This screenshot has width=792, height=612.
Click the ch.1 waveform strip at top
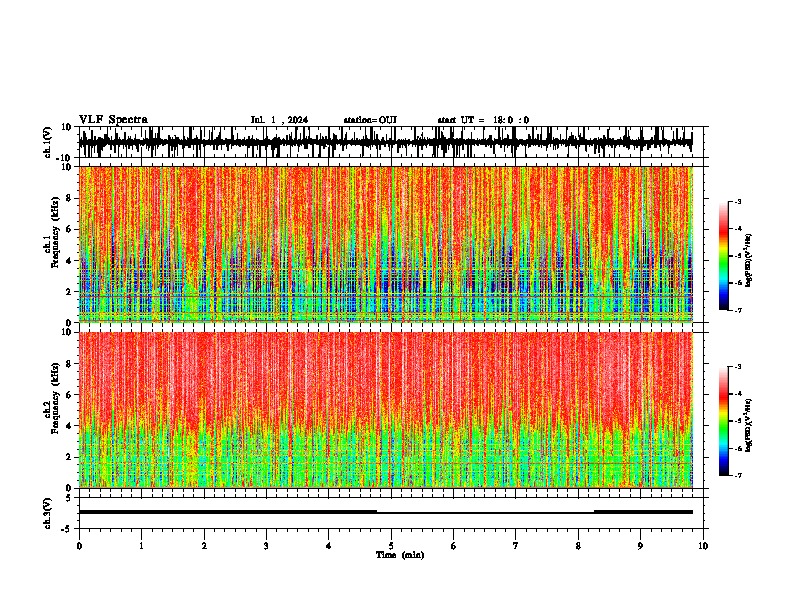[x=391, y=142]
